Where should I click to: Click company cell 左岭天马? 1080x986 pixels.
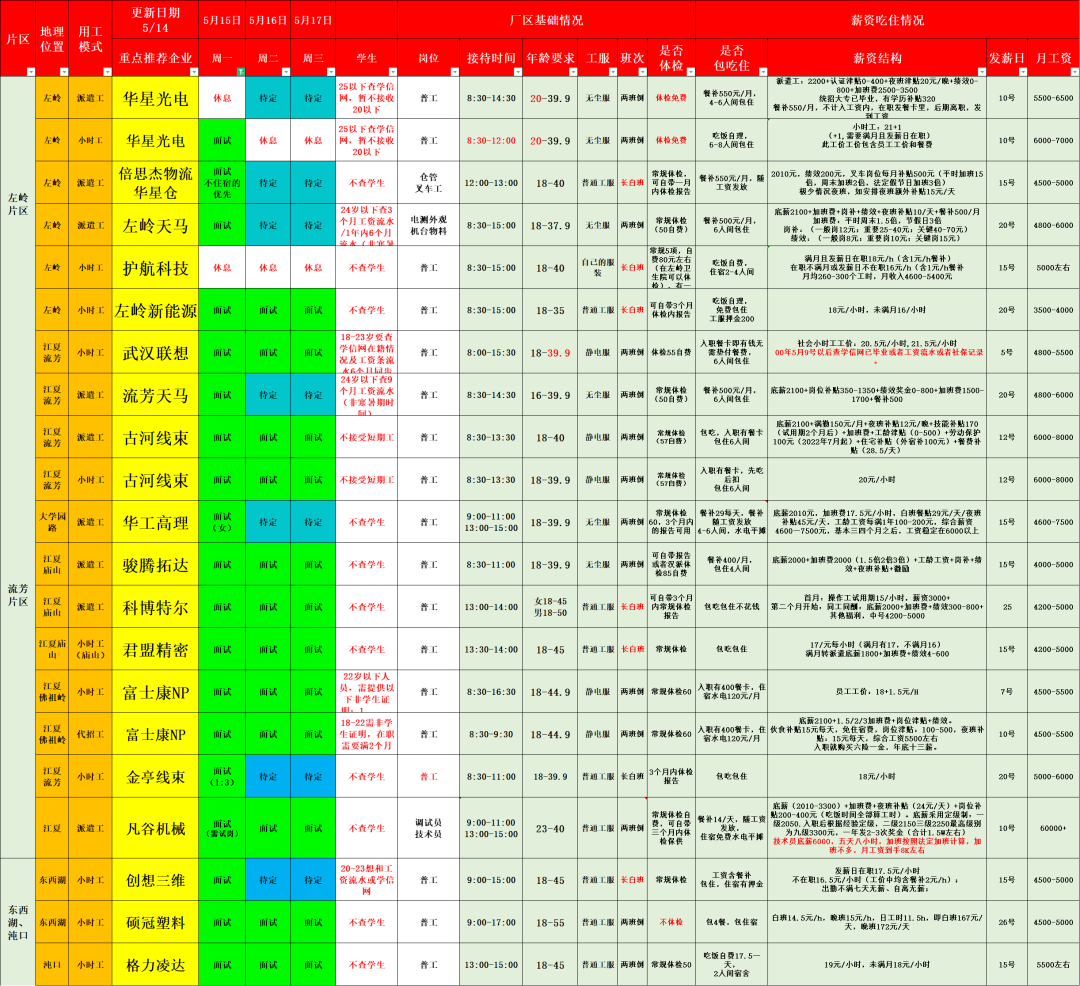(x=155, y=225)
